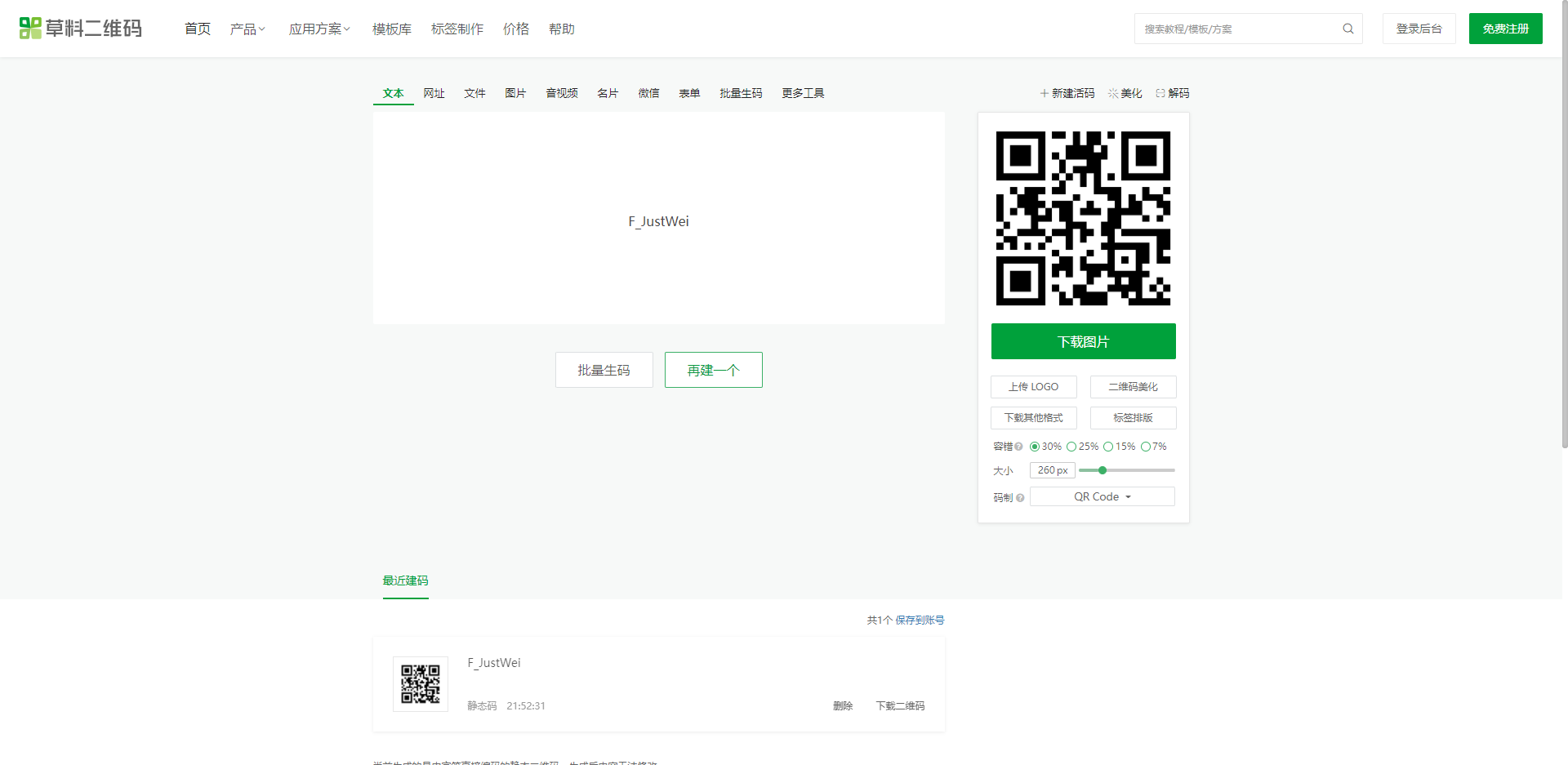The width and height of the screenshot is (1568, 765).
Task: Click 下载其他格式 button
Action: point(1034,418)
